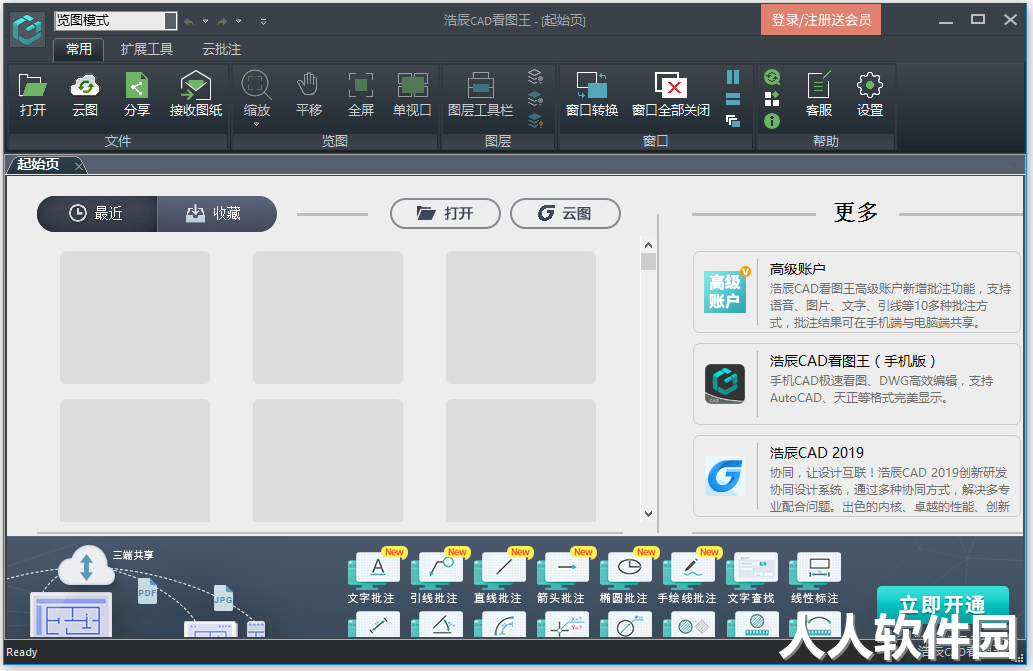Open the 云图 cloud icon in the ribbon
The width and height of the screenshot is (1033, 671).
coord(85,86)
